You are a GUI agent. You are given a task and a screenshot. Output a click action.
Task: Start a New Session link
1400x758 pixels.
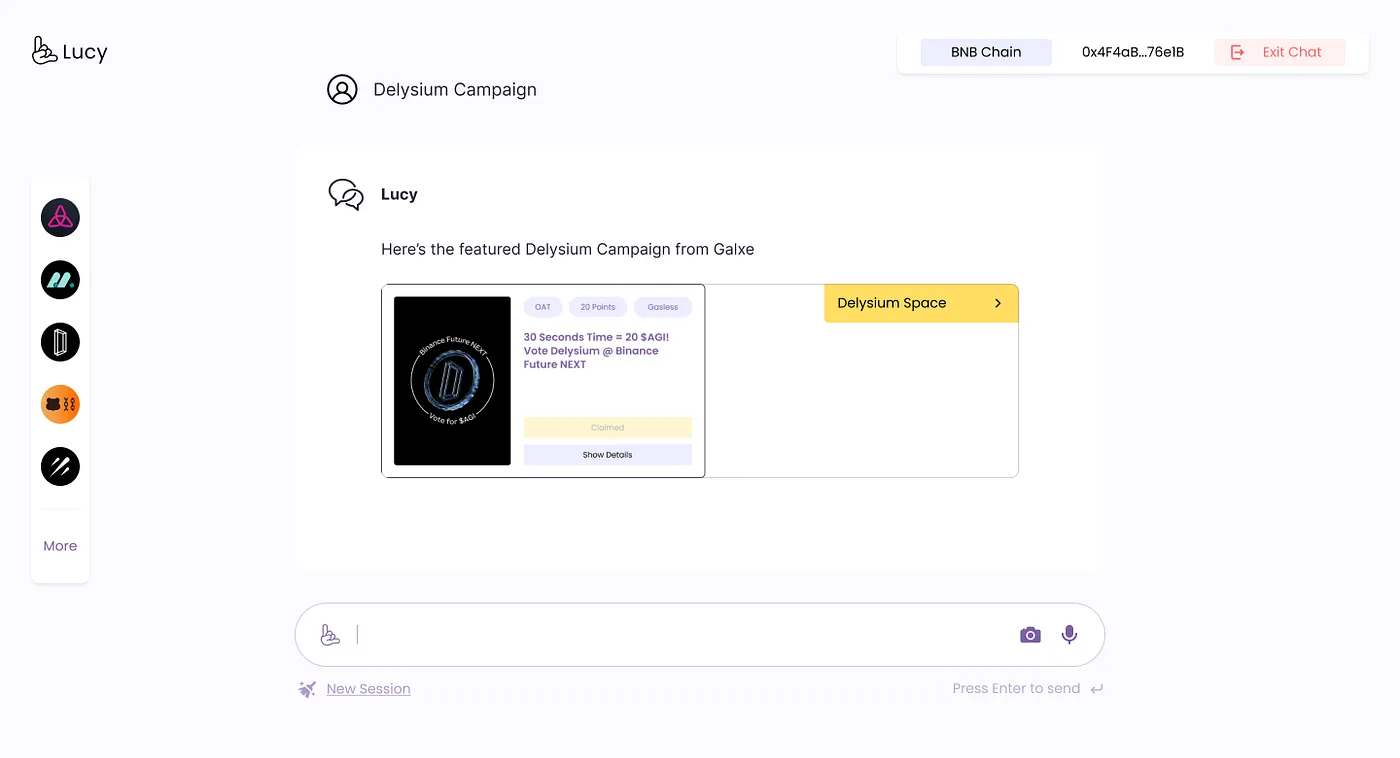point(368,689)
